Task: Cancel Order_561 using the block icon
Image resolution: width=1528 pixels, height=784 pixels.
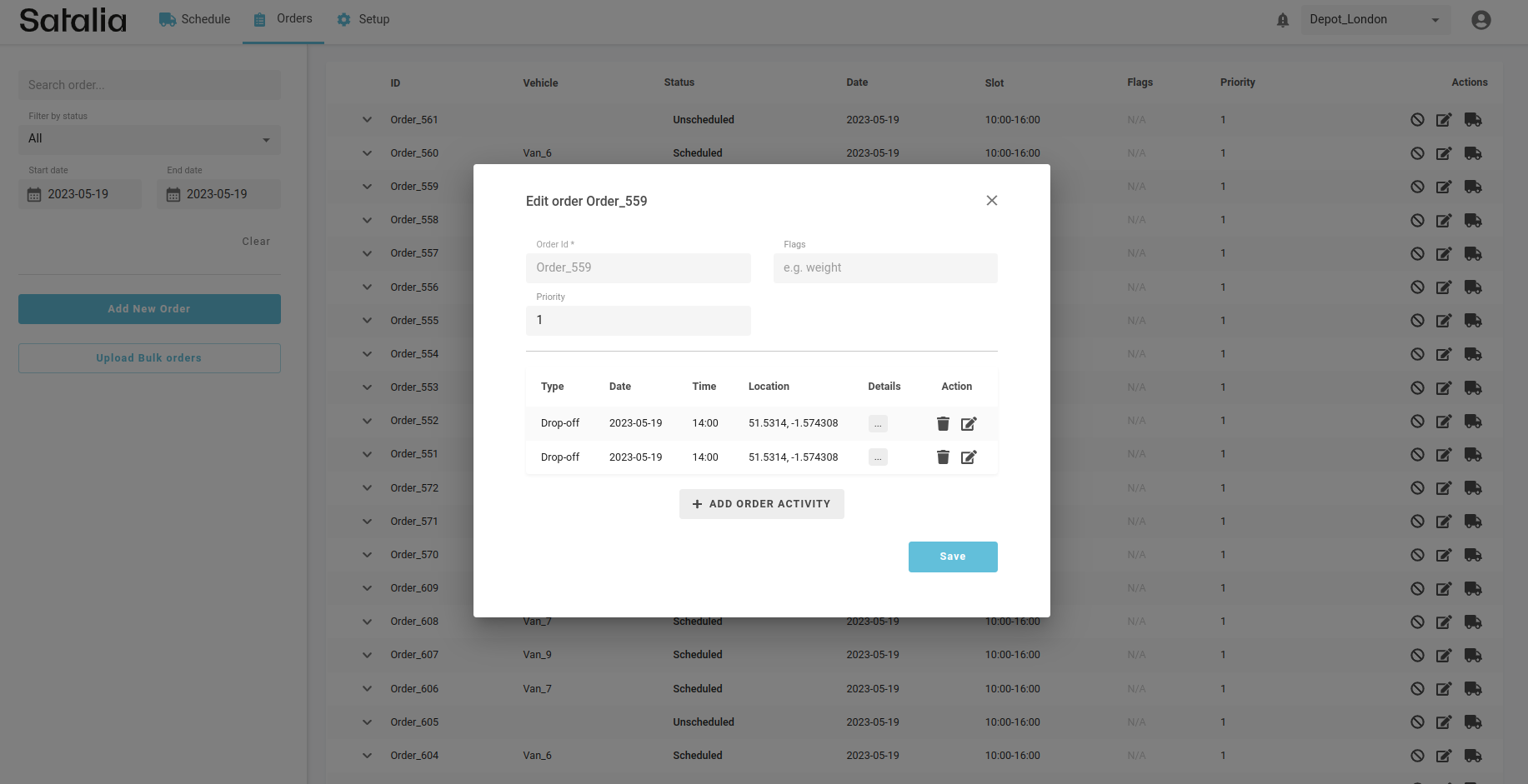Action: coord(1417,120)
